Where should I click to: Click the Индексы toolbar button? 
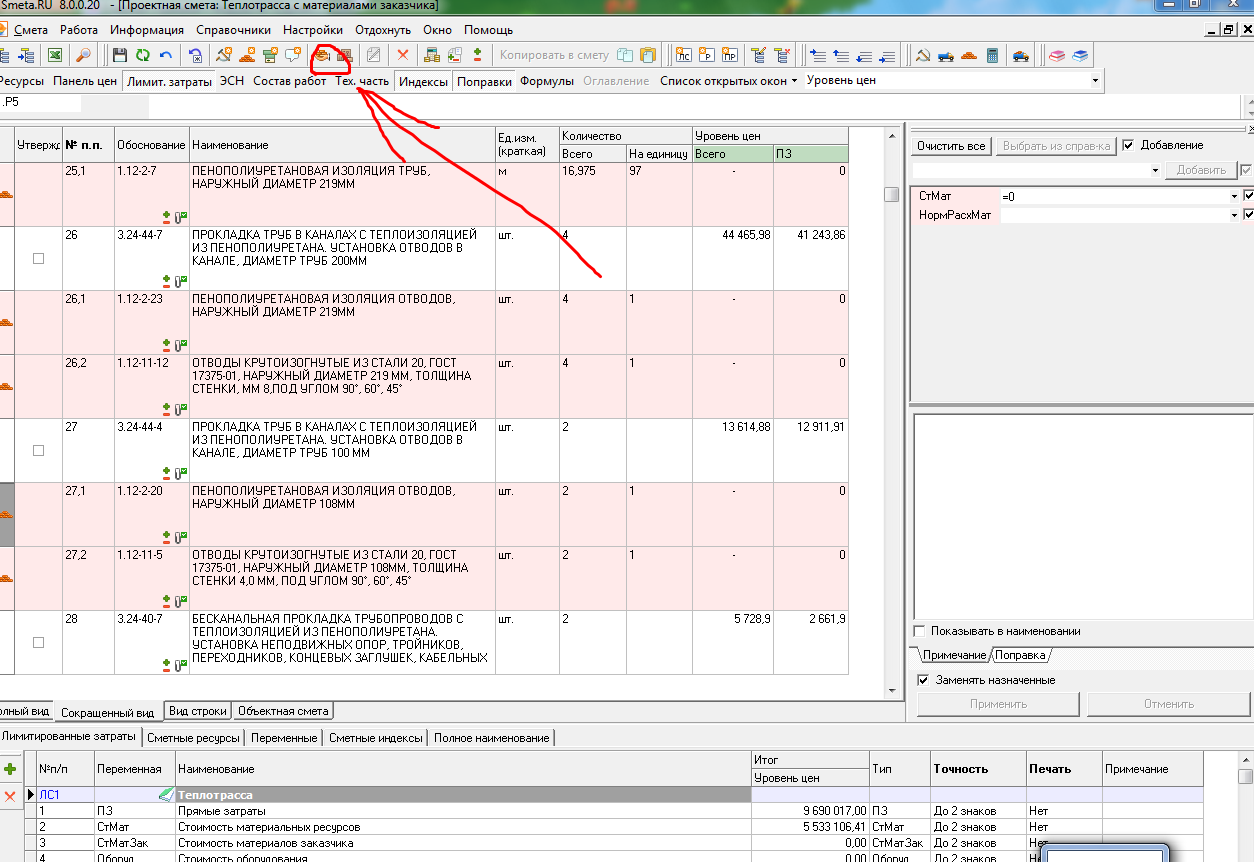(x=423, y=81)
